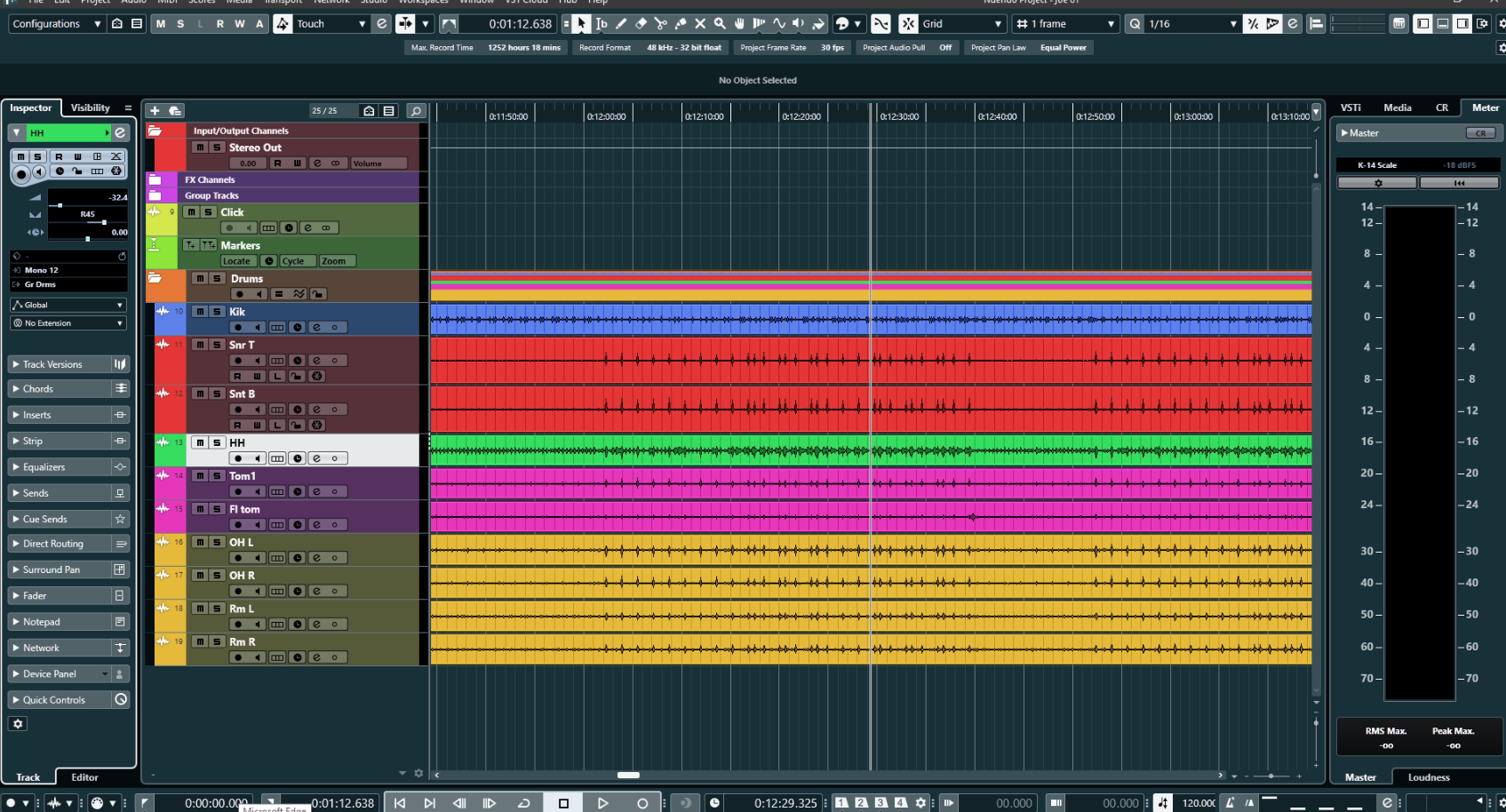
Task: Click the Locate button on Markers track
Action: 236,261
